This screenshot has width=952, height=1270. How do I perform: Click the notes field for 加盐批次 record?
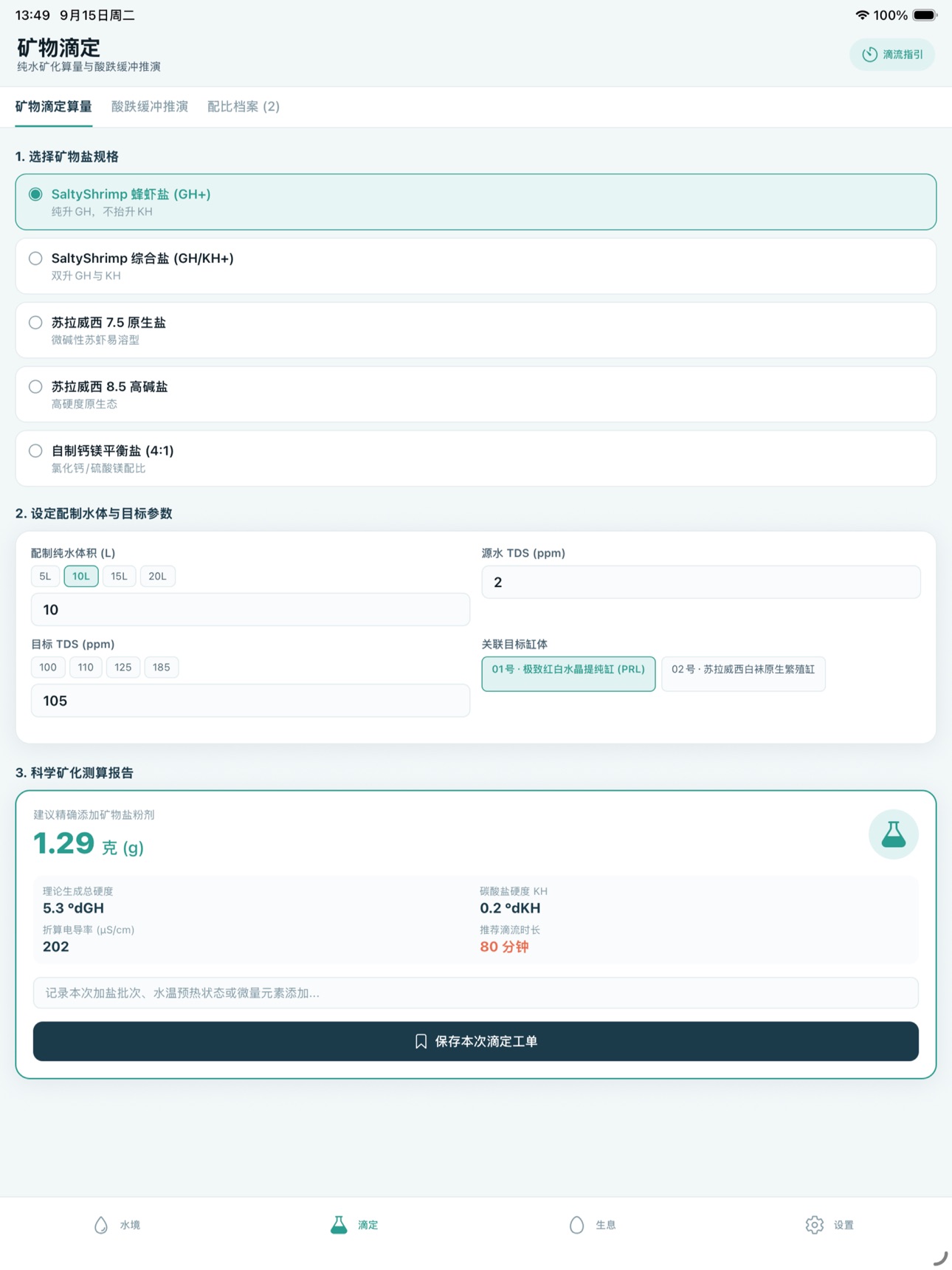click(476, 993)
